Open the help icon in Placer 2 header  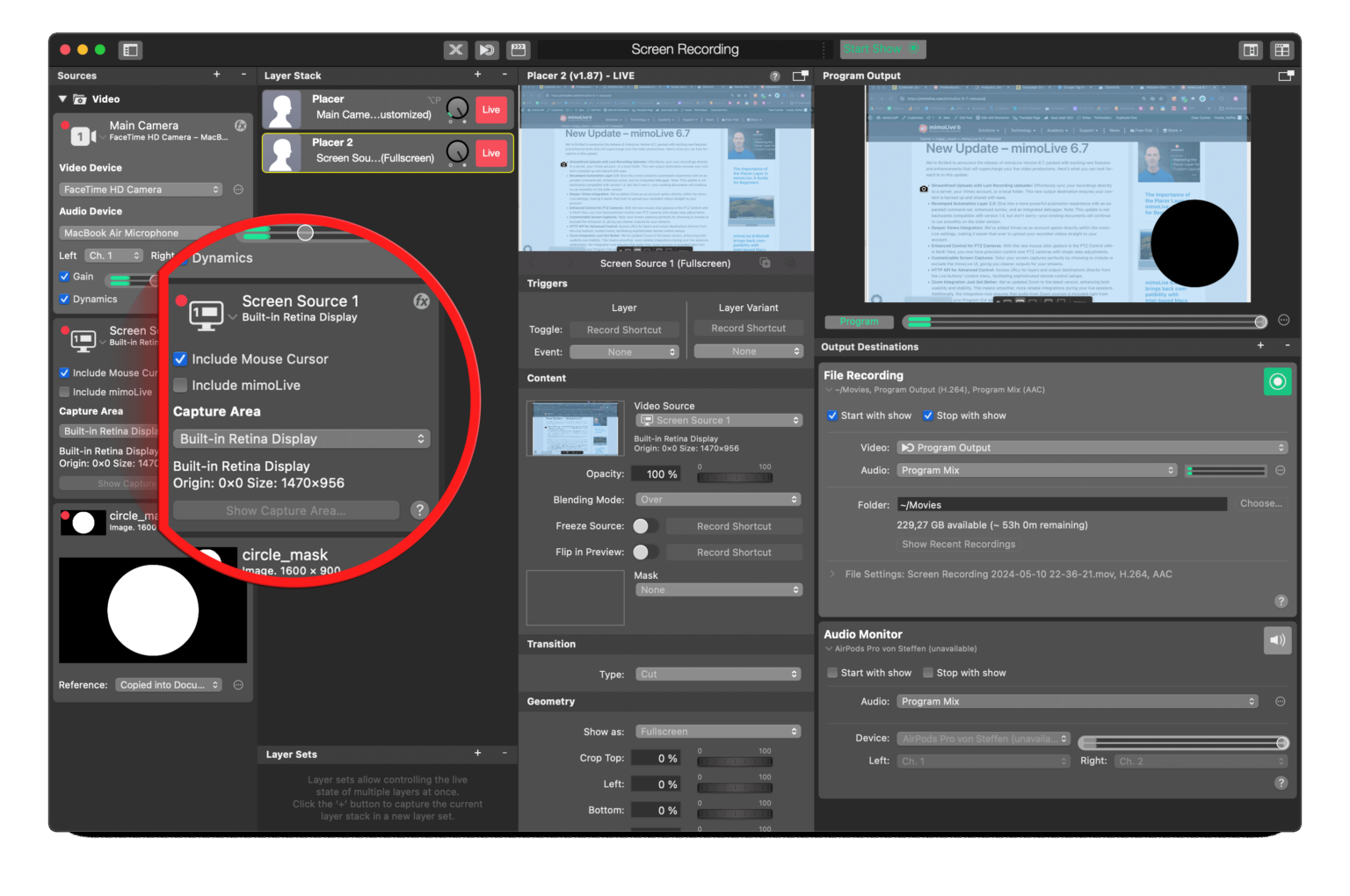774,76
